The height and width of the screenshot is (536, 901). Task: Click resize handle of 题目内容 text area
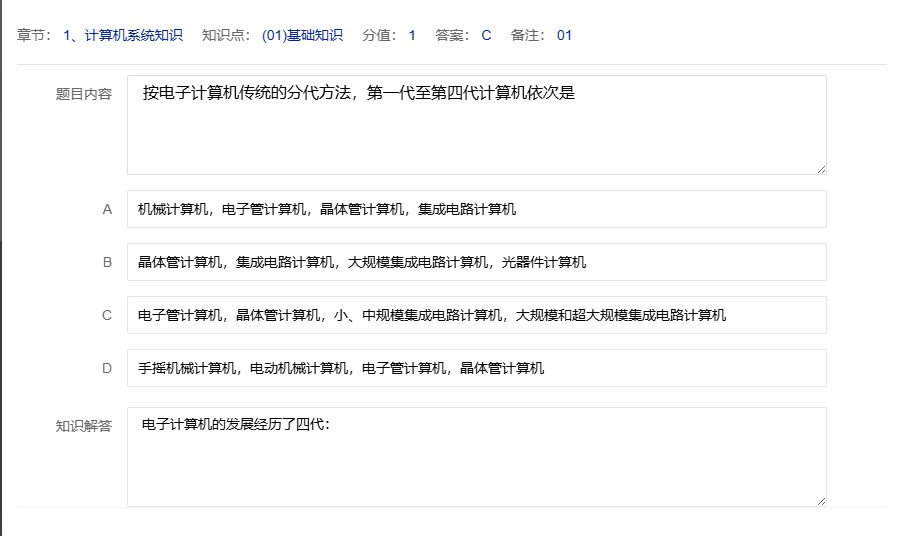pos(821,169)
